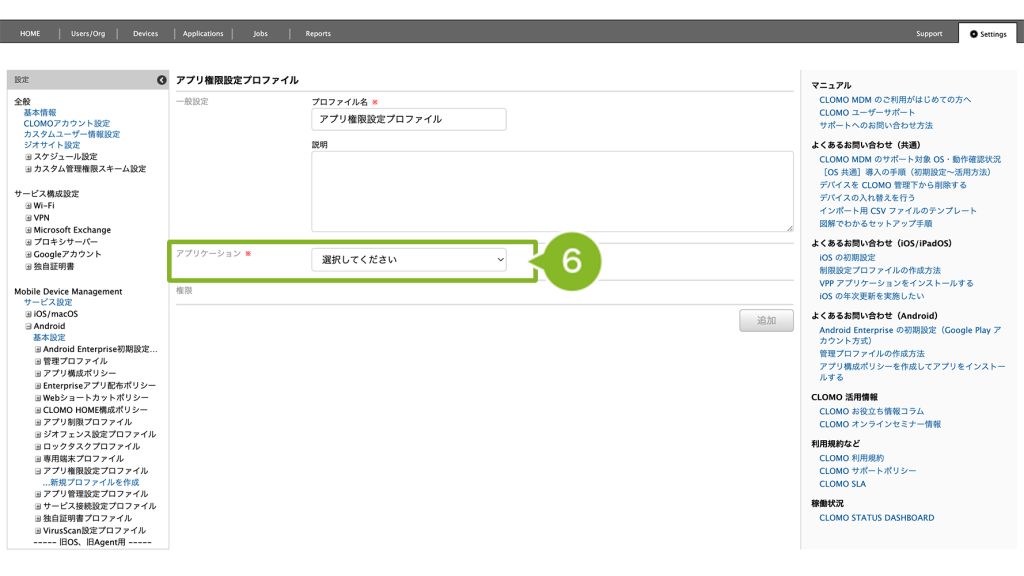The image size is (1024, 576).
Task: Collapse the left settings sidebar arrow icon
Action: pyautogui.click(x=161, y=80)
